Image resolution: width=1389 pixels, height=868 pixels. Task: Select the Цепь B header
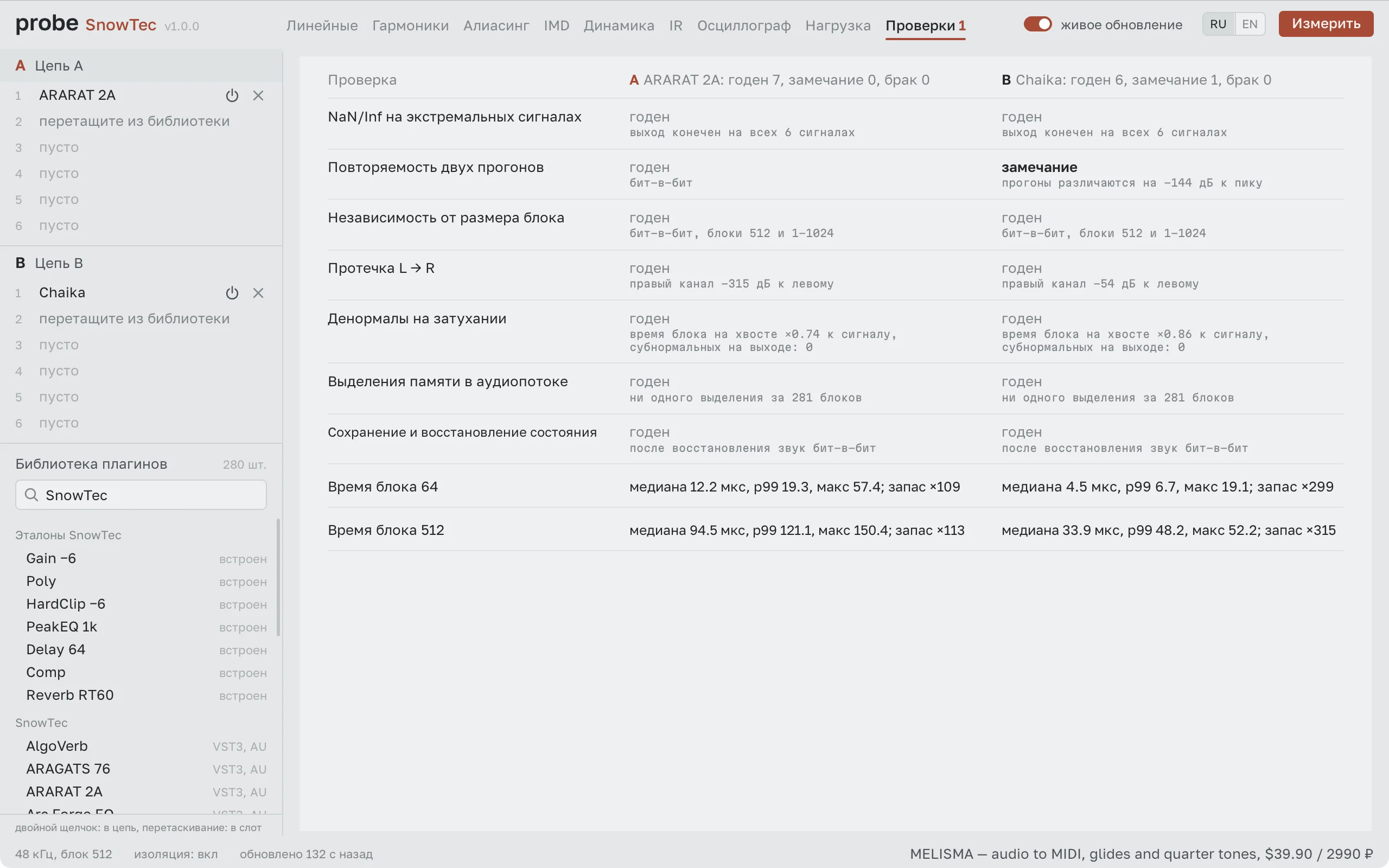[141, 263]
